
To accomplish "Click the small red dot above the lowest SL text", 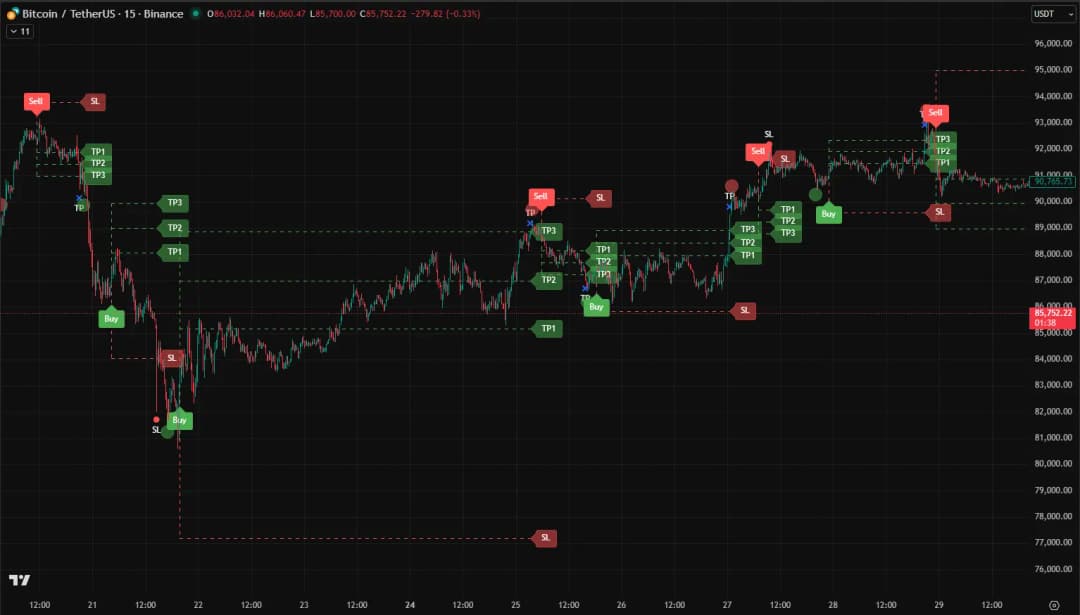I will (156, 419).
